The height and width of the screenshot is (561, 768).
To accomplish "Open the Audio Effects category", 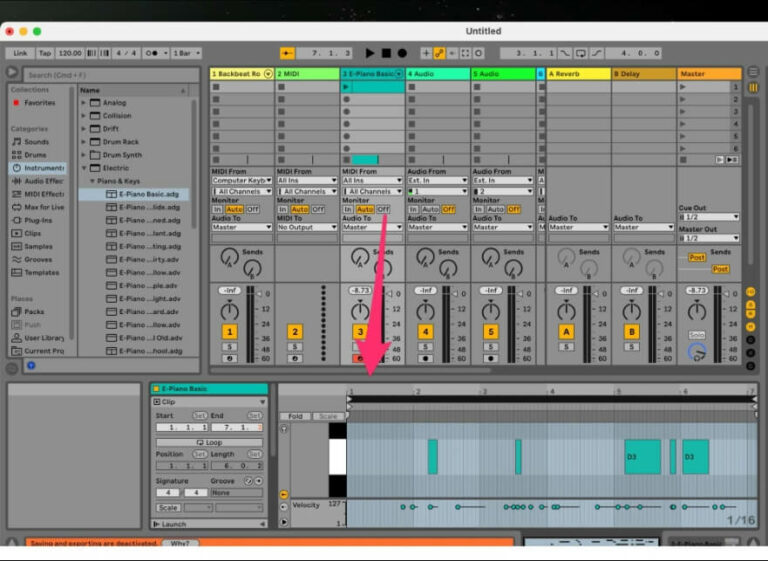I will [44, 181].
